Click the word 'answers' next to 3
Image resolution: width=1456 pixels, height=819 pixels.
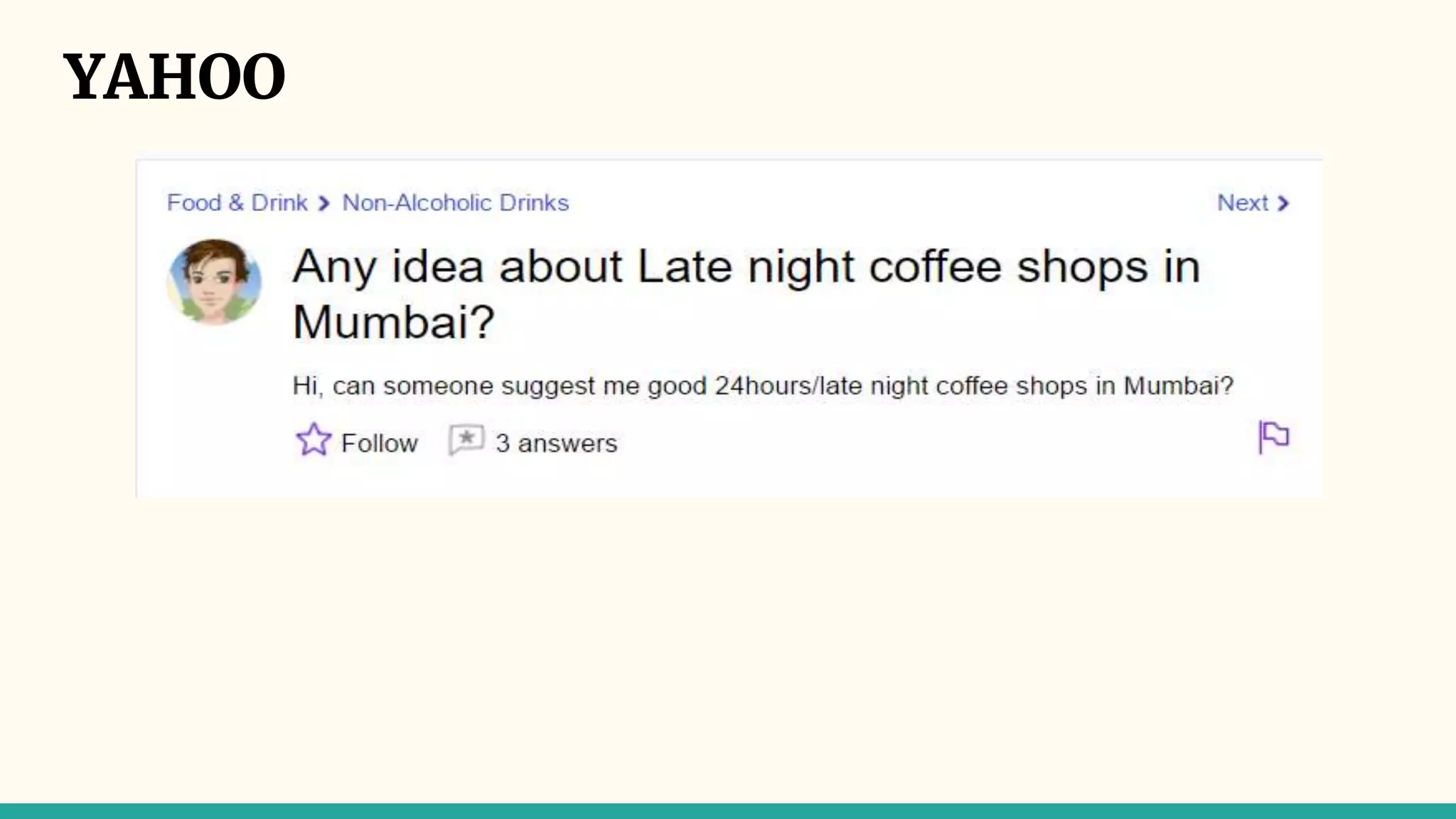pyautogui.click(x=567, y=444)
